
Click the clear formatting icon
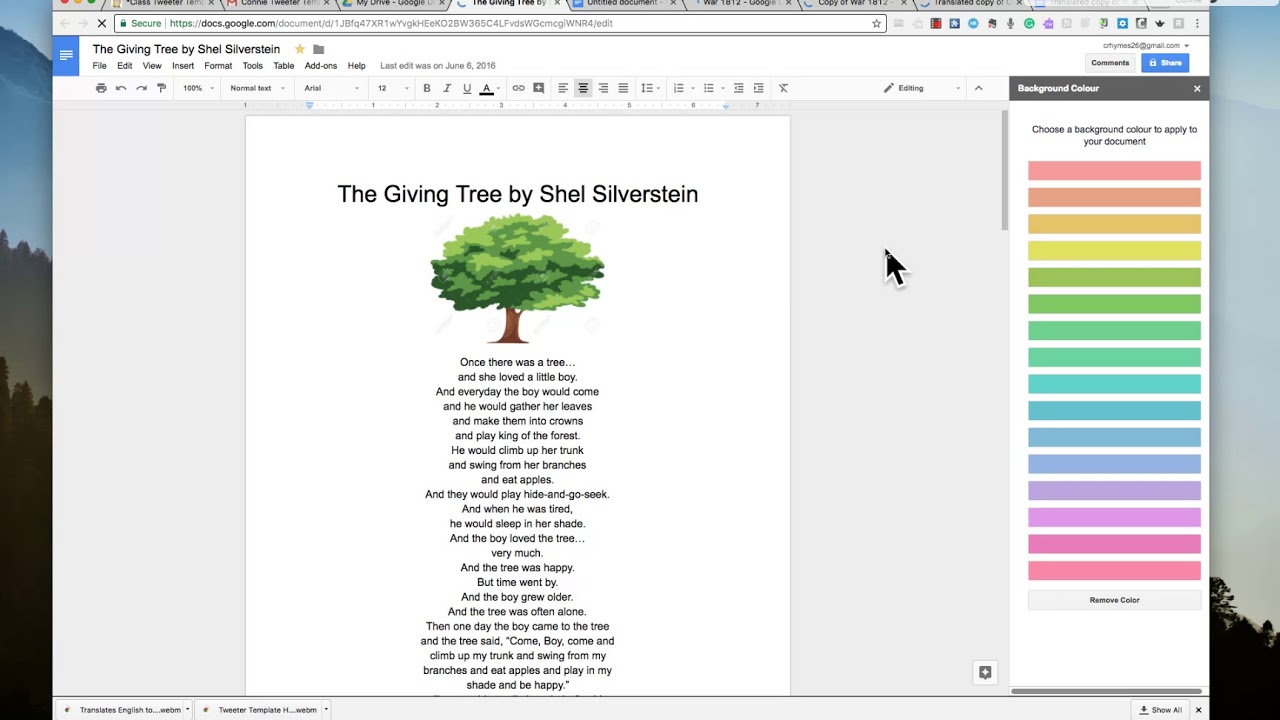click(783, 88)
